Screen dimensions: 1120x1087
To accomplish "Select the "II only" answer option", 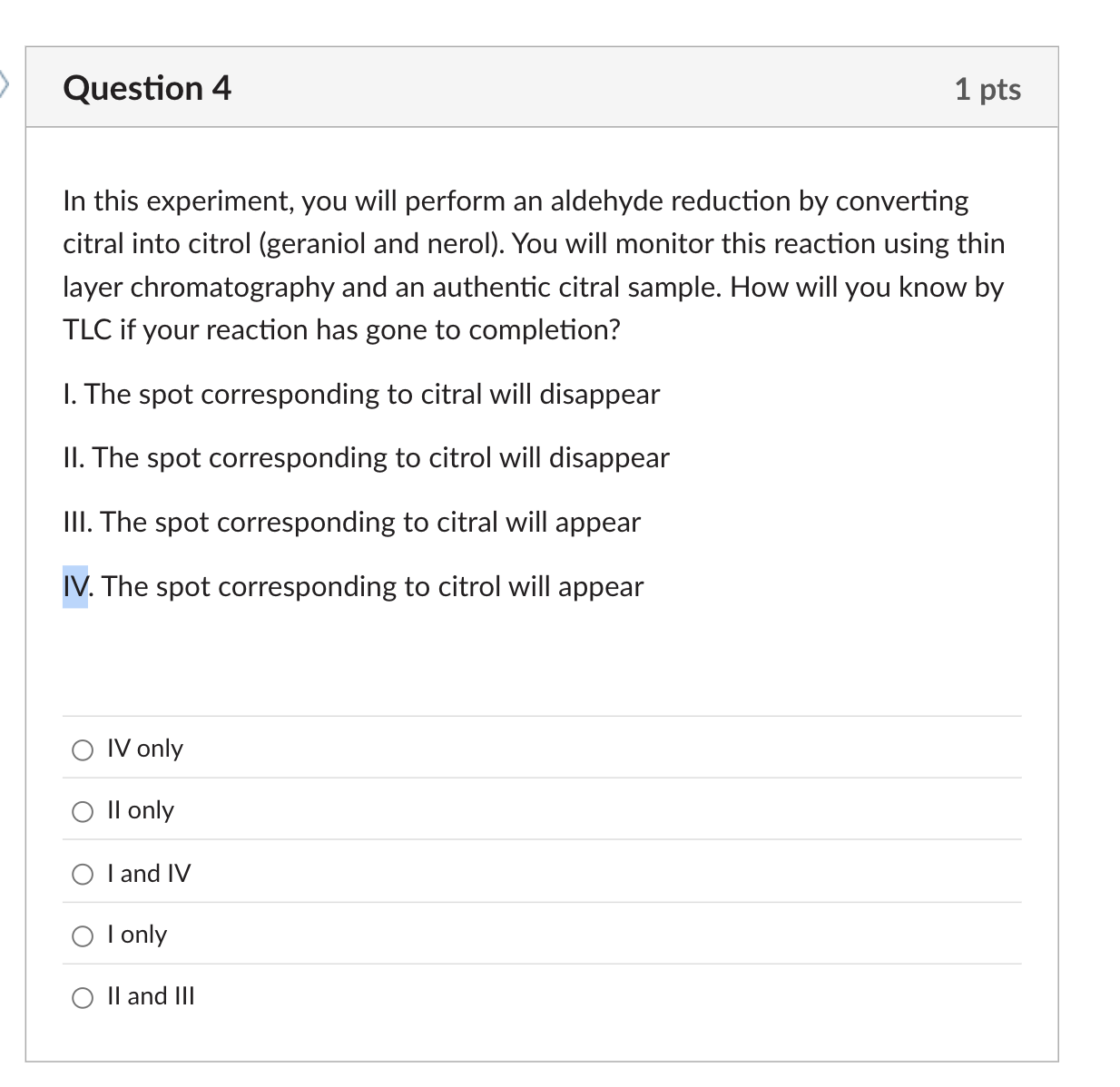I will point(83,811).
